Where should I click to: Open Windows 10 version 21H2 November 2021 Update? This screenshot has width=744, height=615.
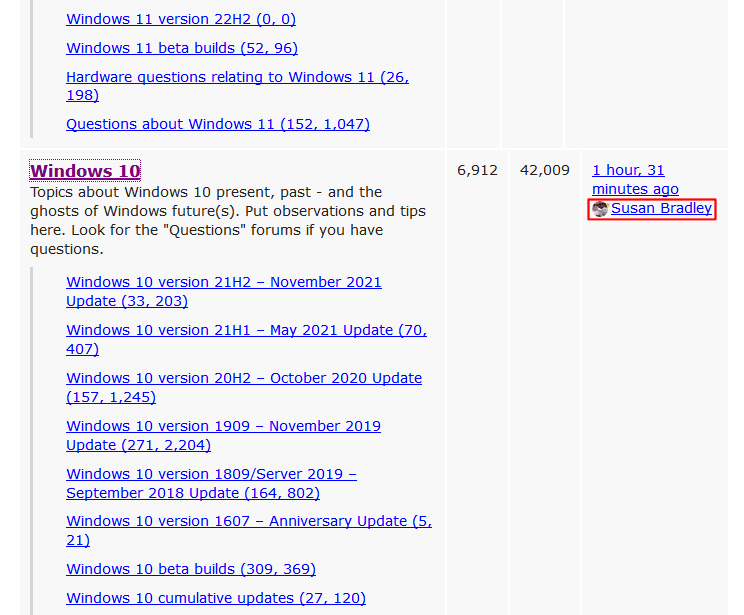coord(223,283)
